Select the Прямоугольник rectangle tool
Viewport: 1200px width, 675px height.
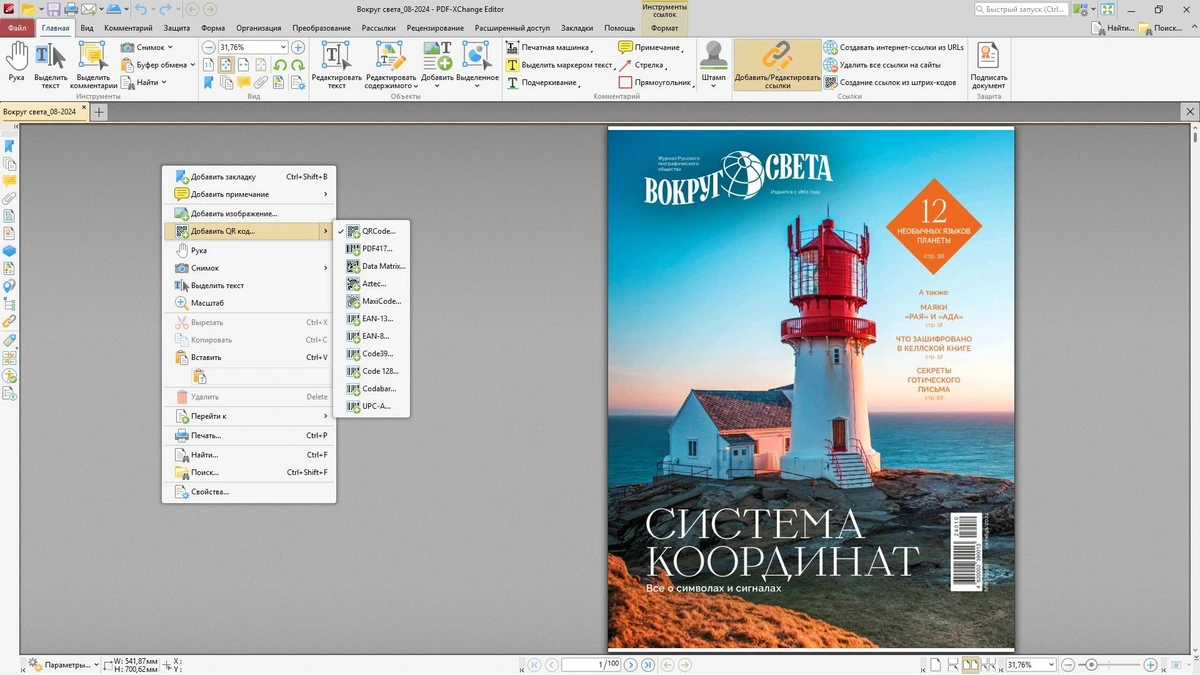point(656,83)
